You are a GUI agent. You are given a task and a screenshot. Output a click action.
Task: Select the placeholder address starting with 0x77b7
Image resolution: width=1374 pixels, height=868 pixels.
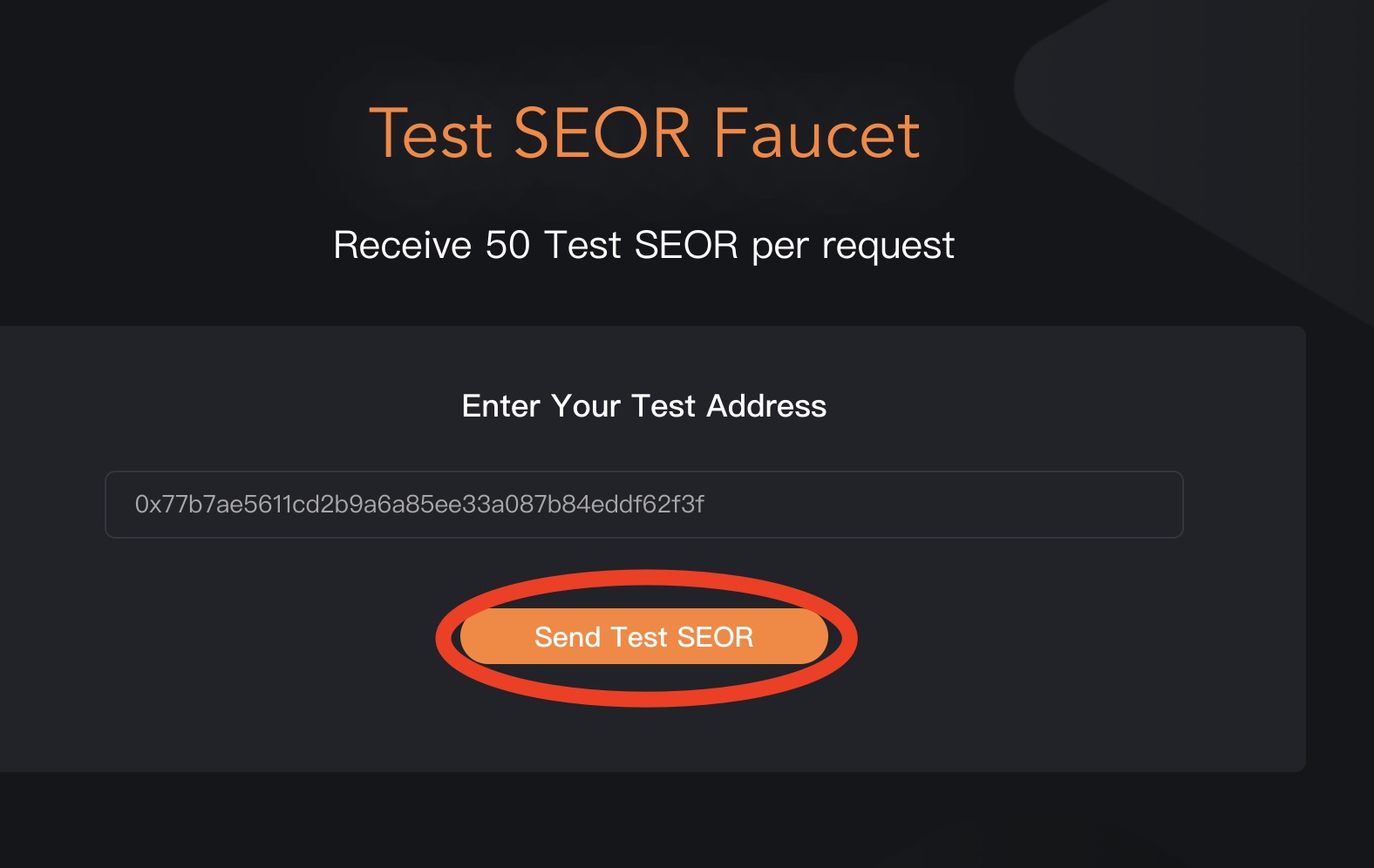coord(418,505)
